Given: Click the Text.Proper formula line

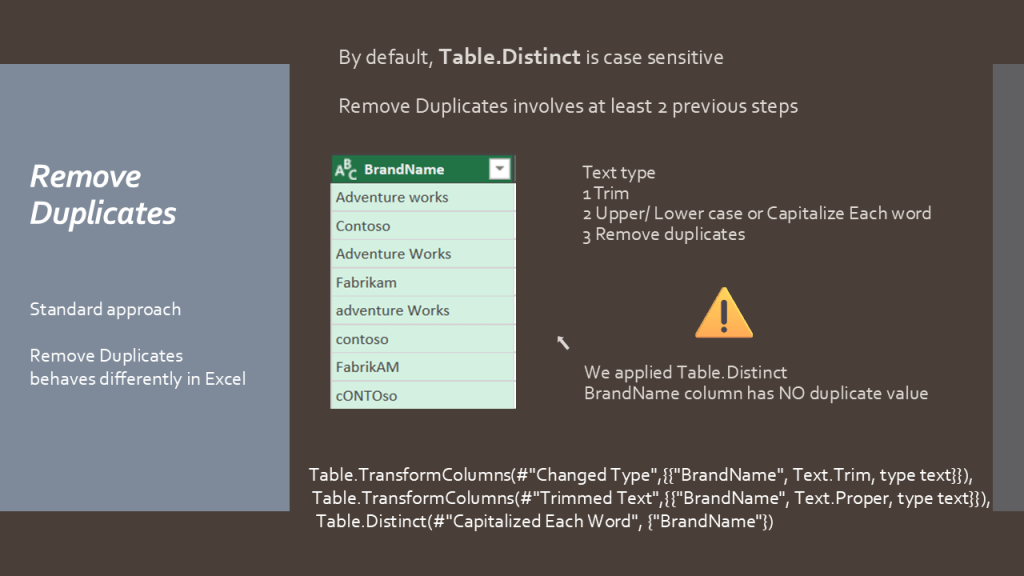Looking at the screenshot, I should coord(650,498).
